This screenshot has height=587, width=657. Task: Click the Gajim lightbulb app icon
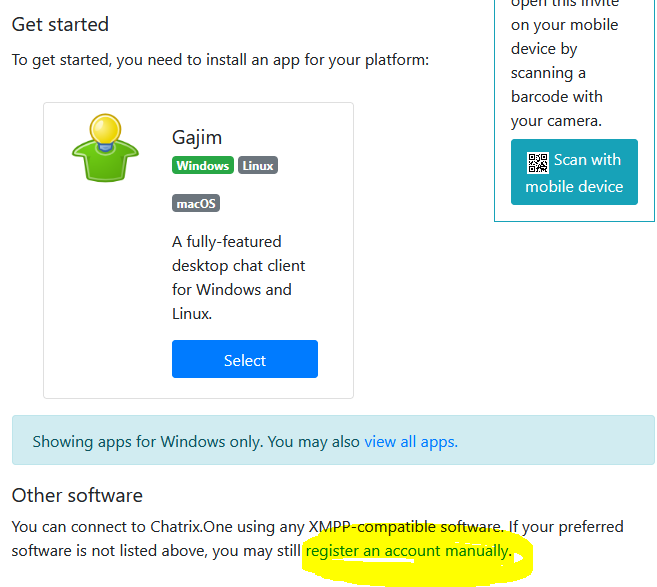pyautogui.click(x=104, y=147)
